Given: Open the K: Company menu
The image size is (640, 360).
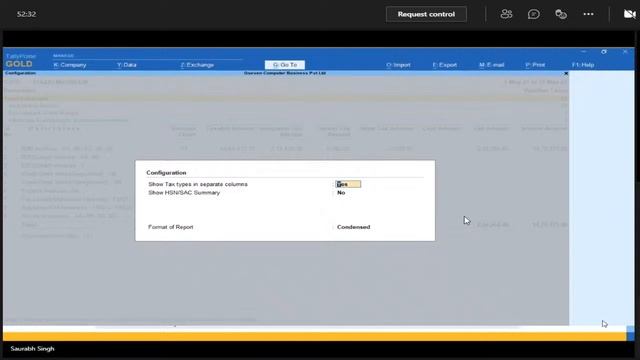Looking at the screenshot, I should click(x=70, y=65).
